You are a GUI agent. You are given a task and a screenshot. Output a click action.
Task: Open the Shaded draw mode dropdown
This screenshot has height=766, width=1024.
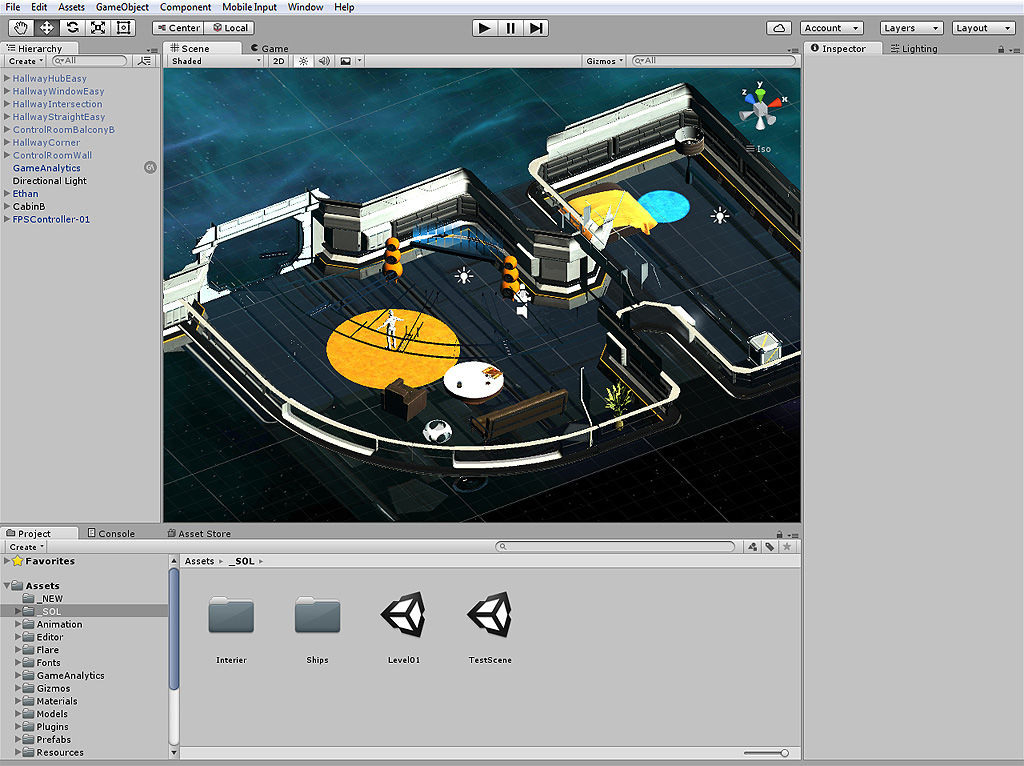[x=215, y=61]
